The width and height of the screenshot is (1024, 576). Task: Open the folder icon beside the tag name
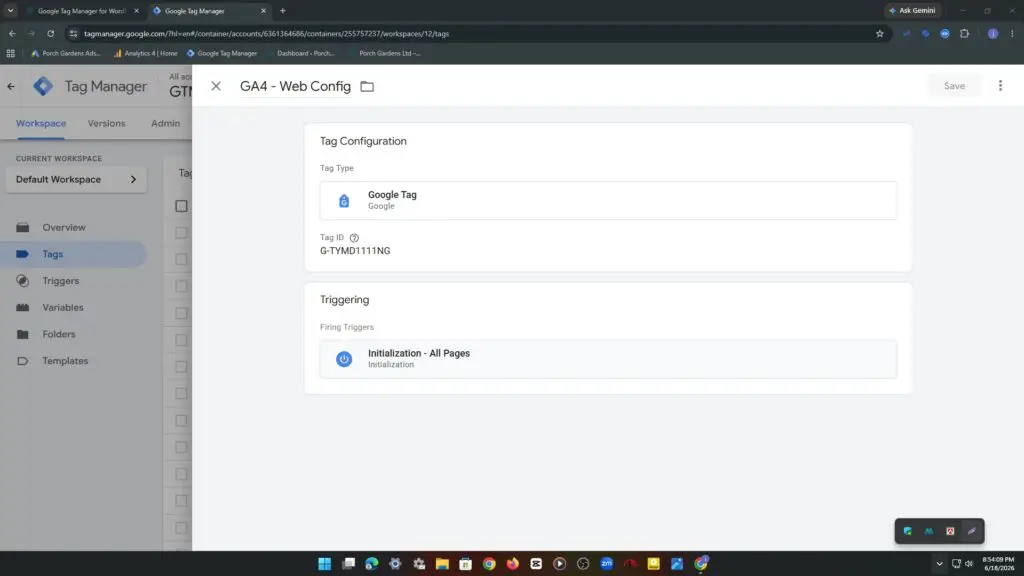(367, 86)
